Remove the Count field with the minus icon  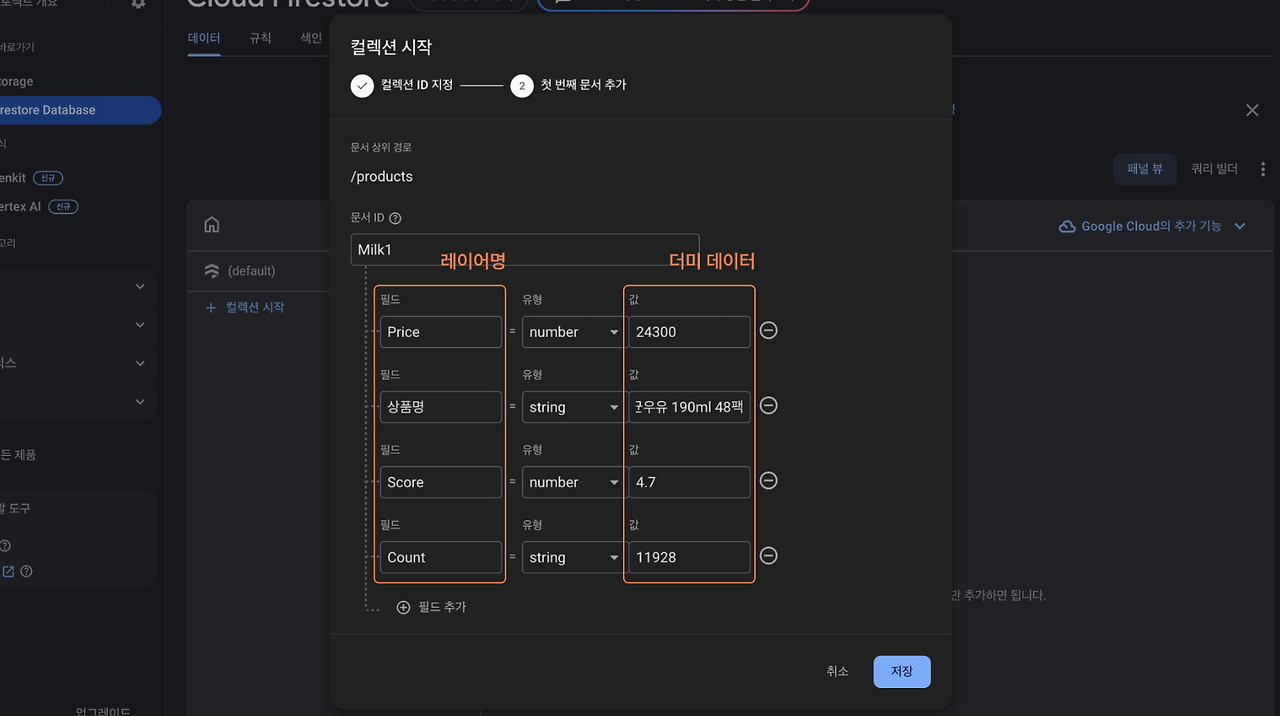(x=768, y=555)
